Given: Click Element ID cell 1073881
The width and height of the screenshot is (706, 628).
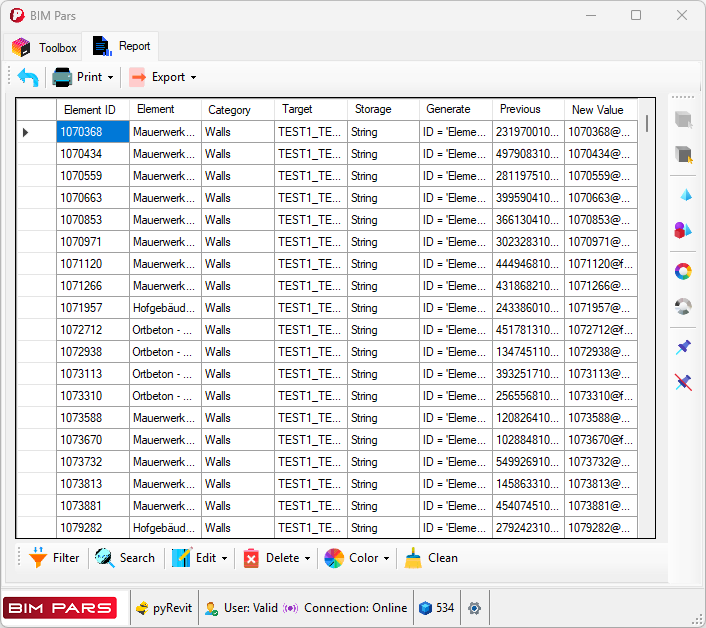Looking at the screenshot, I should (93, 506).
